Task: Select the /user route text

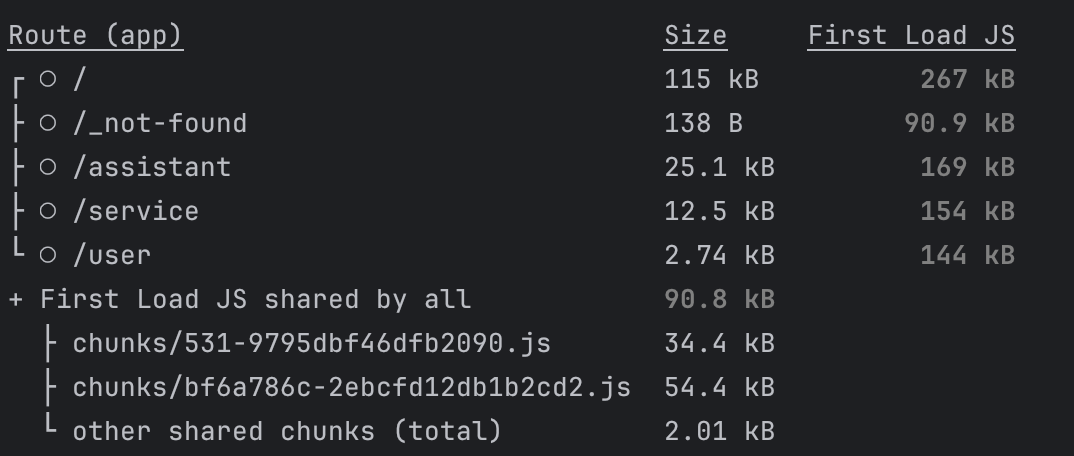Action: (x=111, y=256)
